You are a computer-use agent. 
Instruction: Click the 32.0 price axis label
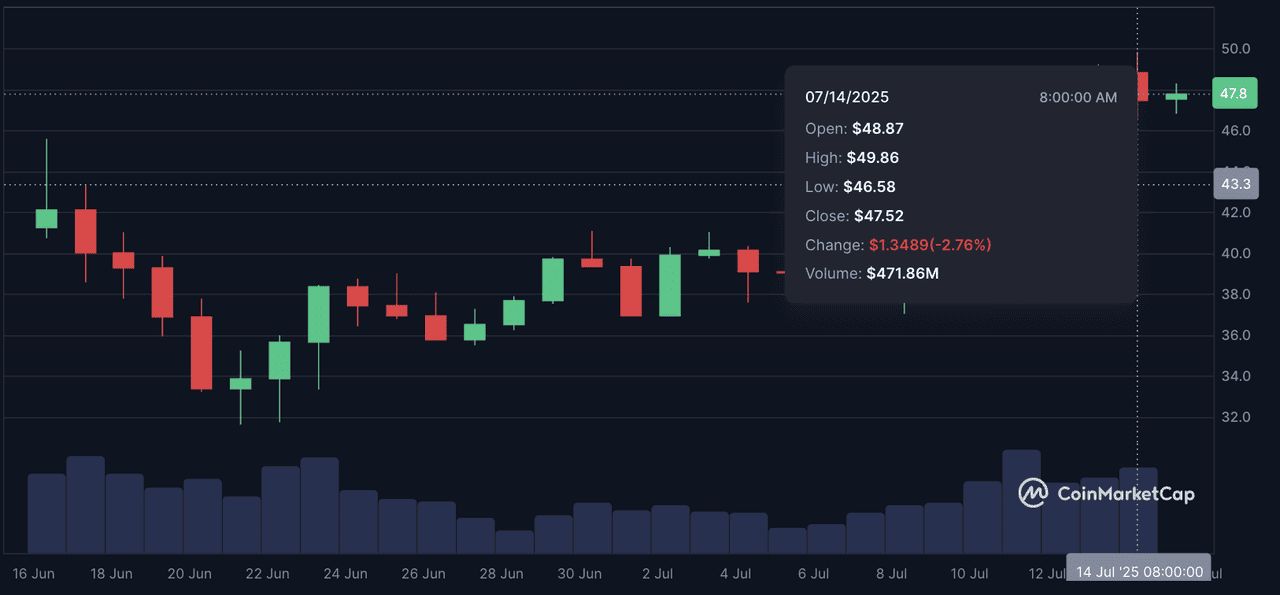coord(1235,417)
